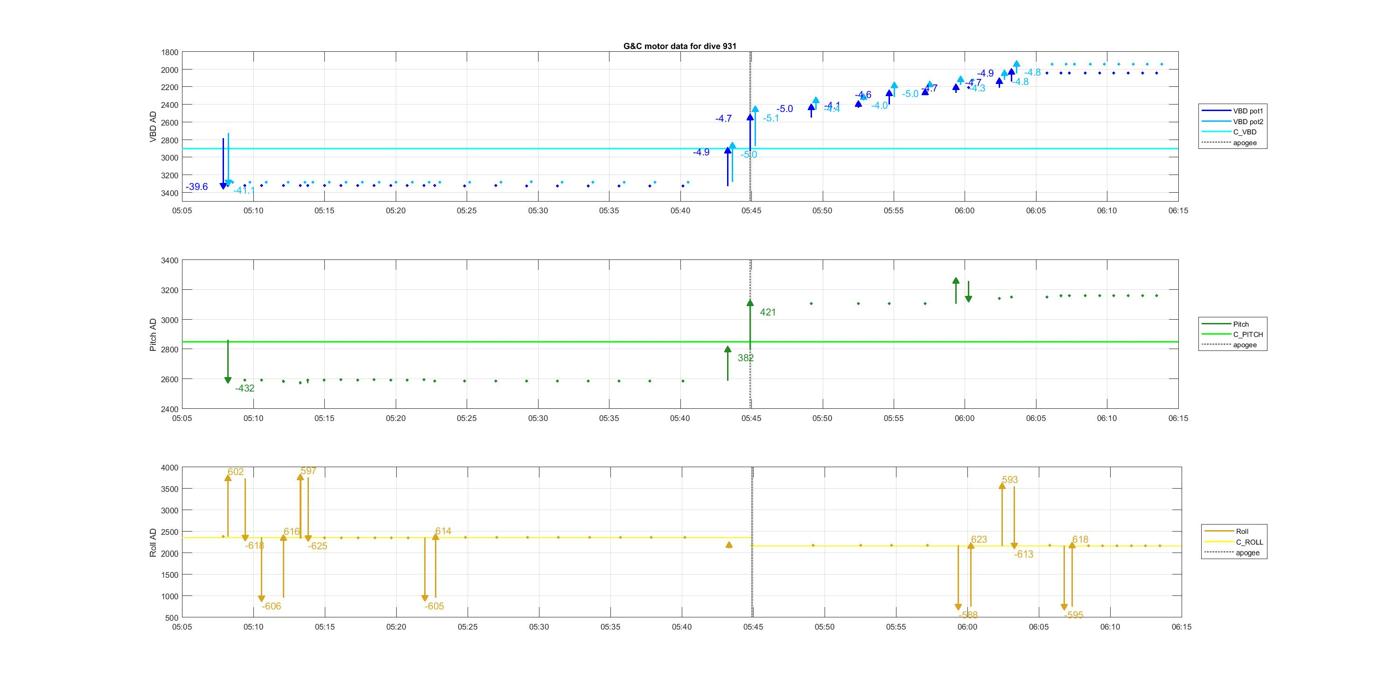Image resolution: width=1400 pixels, height=693 pixels.
Task: Click the "3200" tick on the Pitch axis
Action: pyautogui.click(x=170, y=290)
